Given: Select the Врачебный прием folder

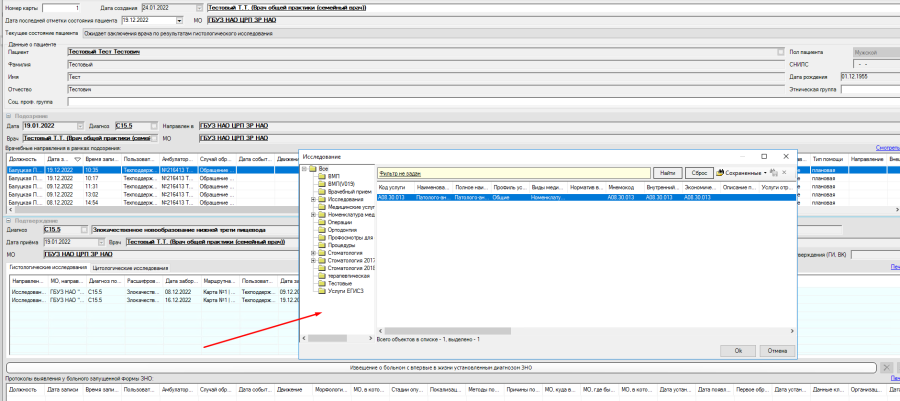Looking at the screenshot, I should pyautogui.click(x=345, y=192).
